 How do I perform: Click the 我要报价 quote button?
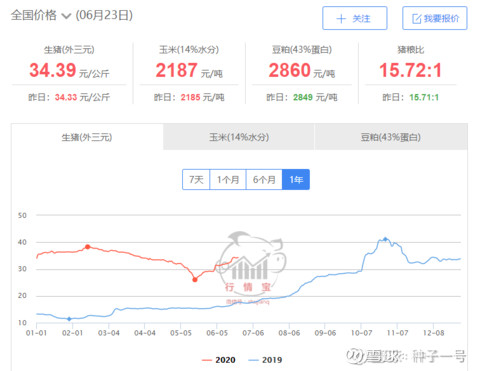click(x=435, y=18)
